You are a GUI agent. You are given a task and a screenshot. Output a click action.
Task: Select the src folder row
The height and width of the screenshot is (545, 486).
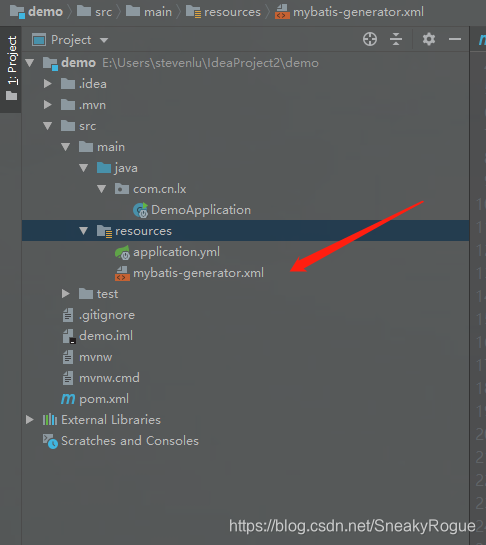(245, 126)
